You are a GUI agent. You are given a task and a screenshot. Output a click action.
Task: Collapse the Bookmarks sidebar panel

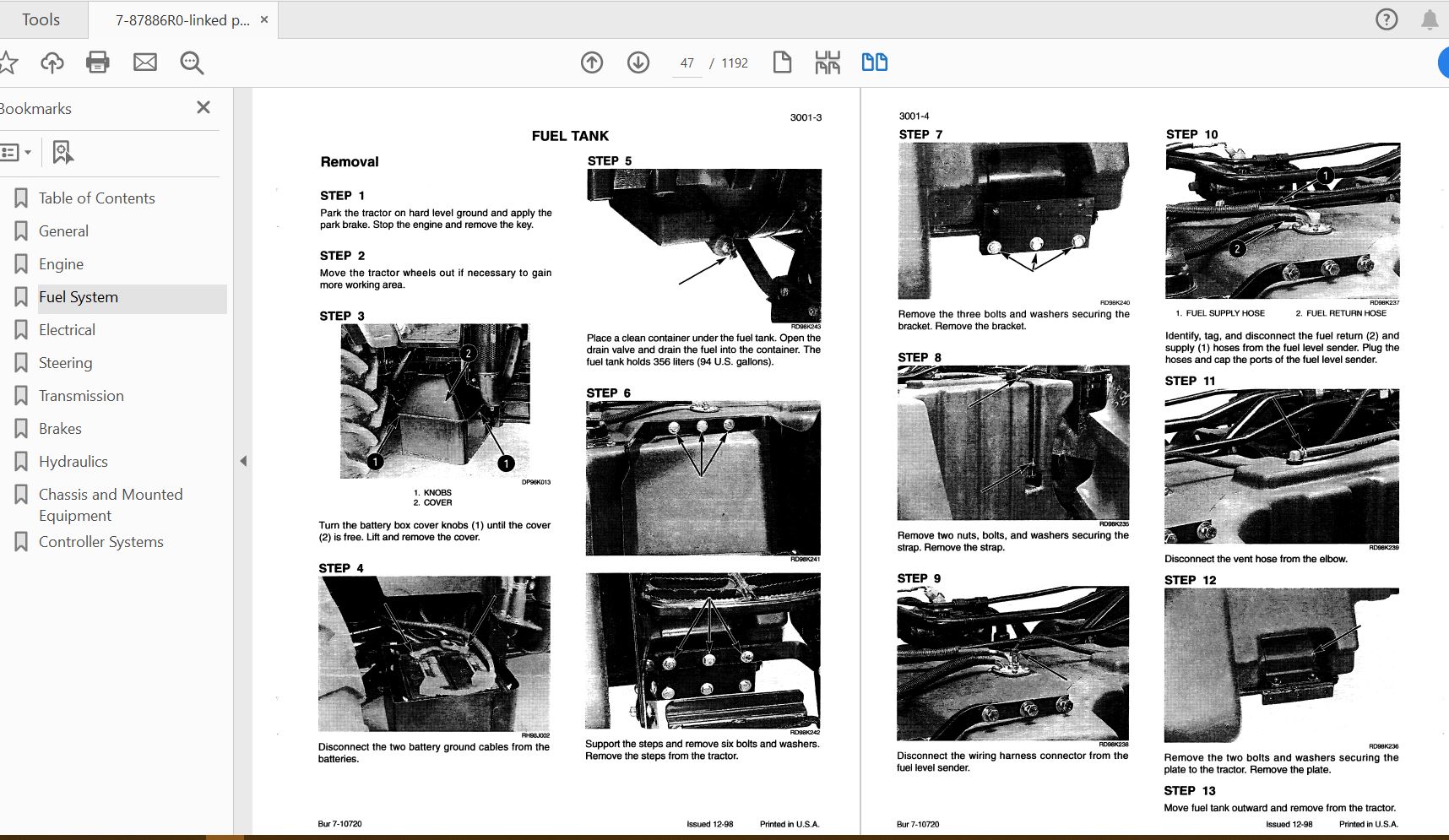click(x=203, y=107)
